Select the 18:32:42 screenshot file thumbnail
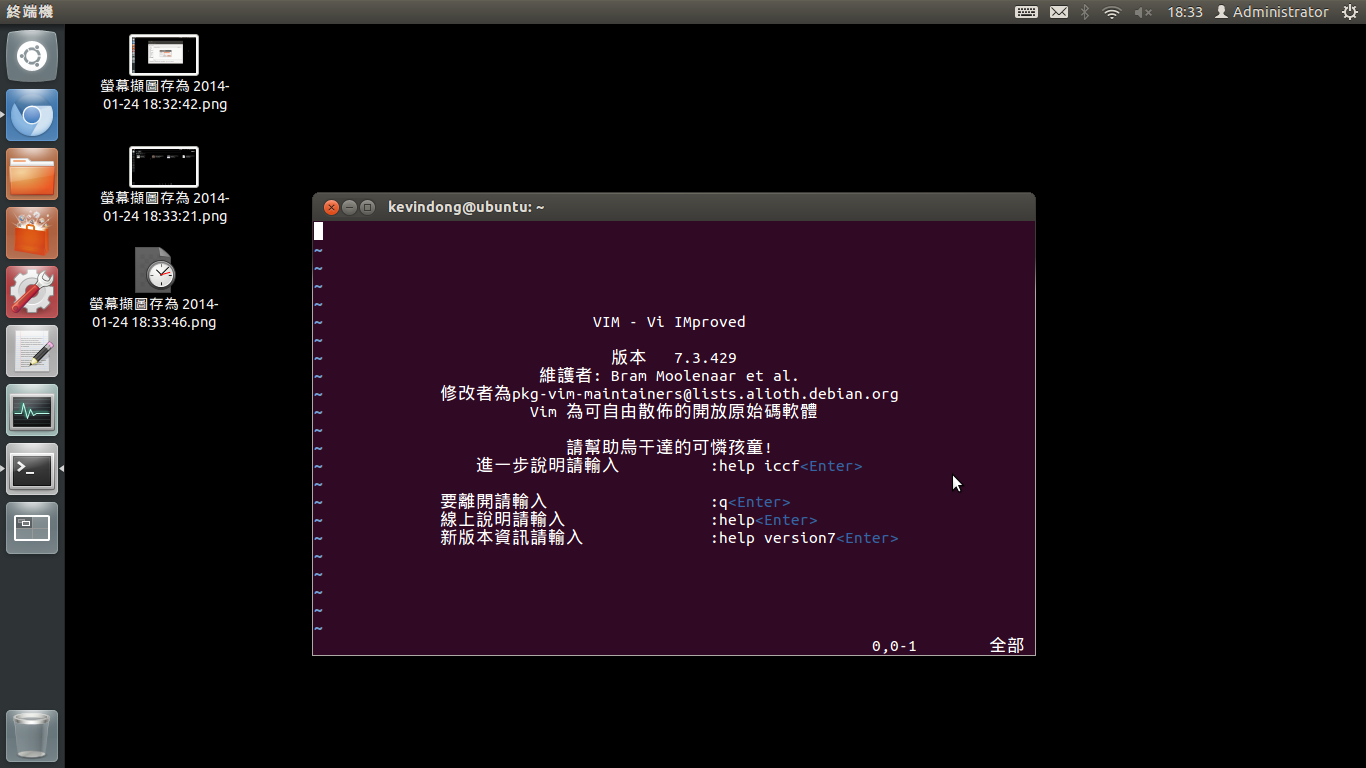 tap(164, 55)
